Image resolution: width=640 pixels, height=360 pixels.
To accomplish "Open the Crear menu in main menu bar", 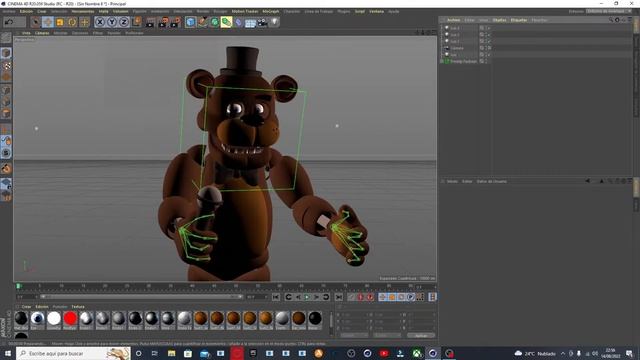I will pyautogui.click(x=42, y=11).
